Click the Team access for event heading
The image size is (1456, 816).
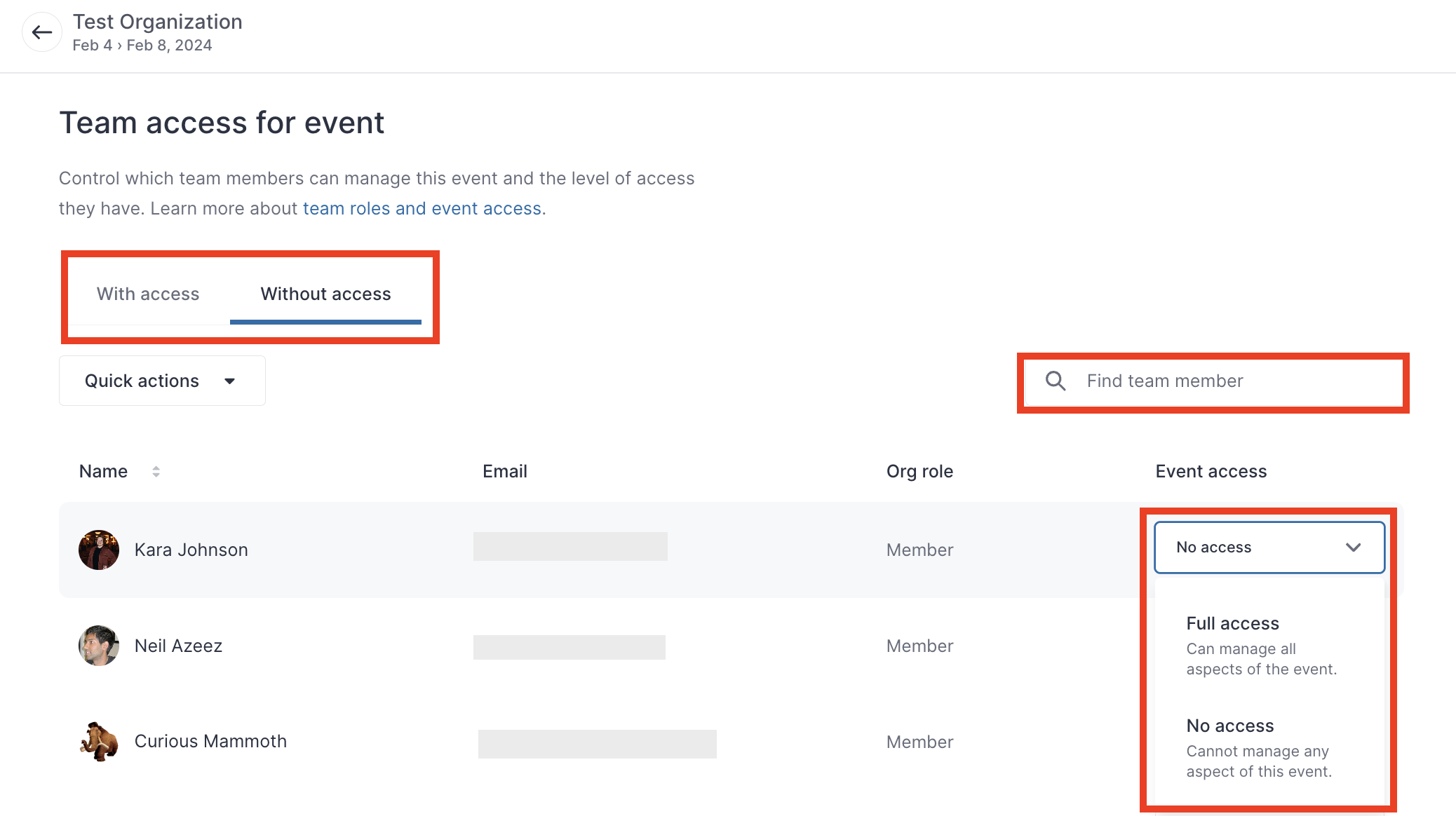coord(222,123)
